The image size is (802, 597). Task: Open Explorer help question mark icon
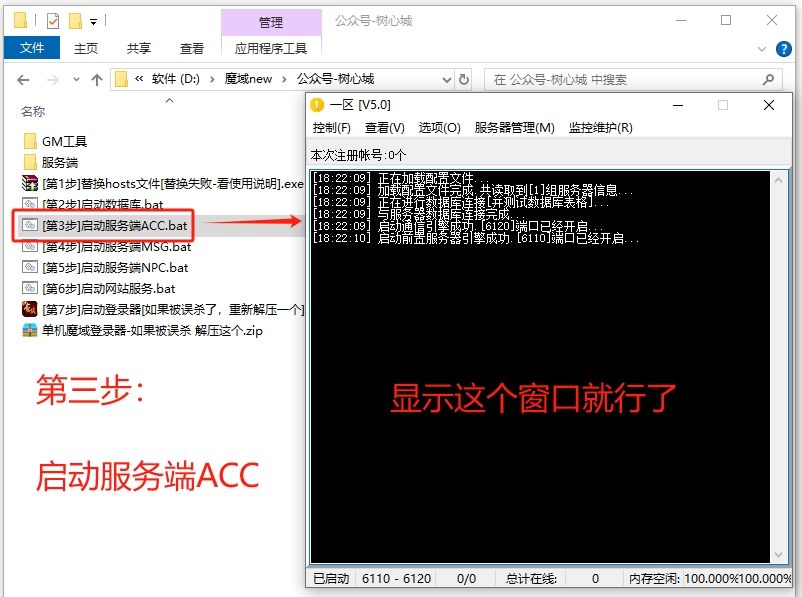coord(784,49)
